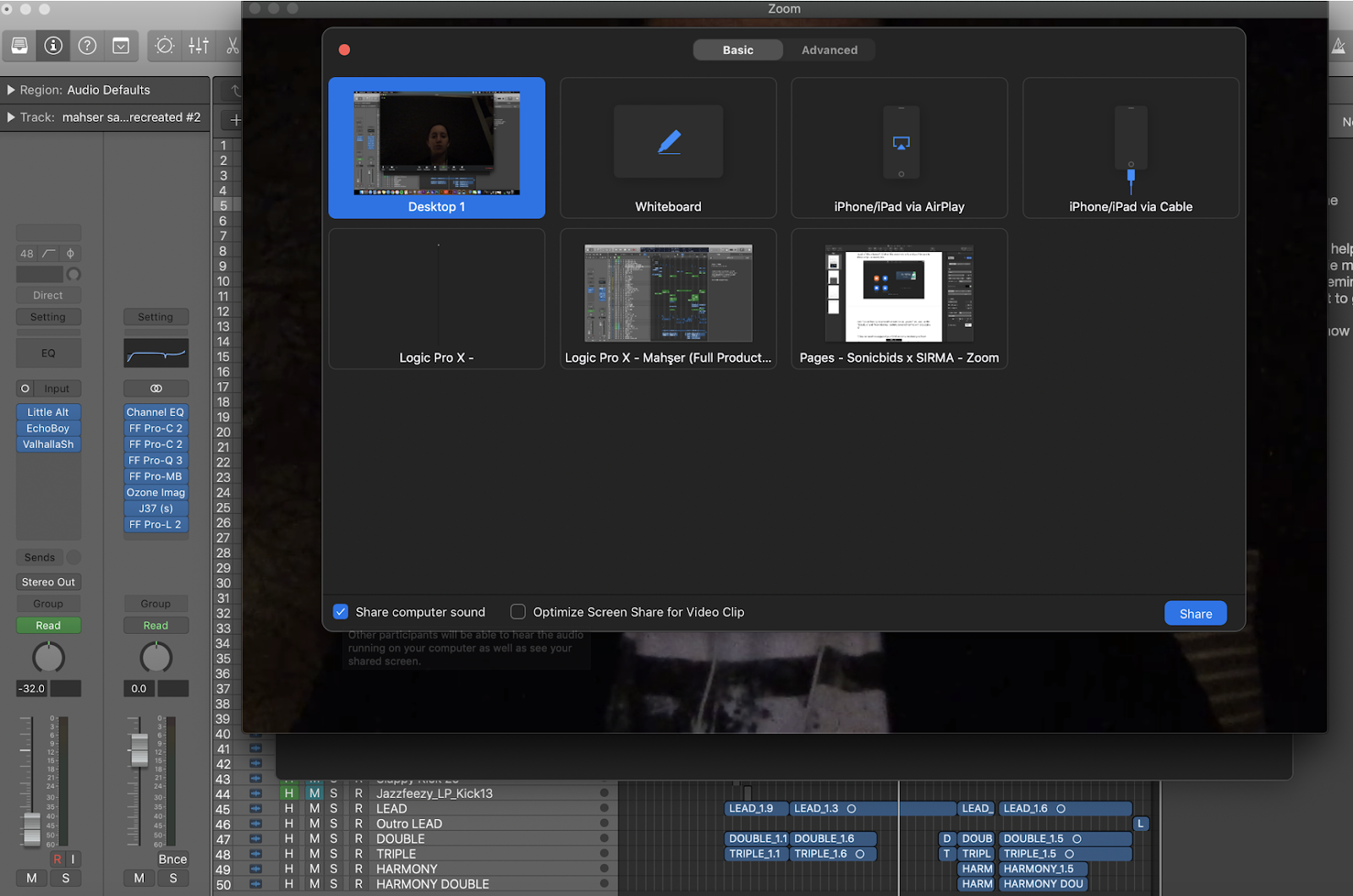Viewport: 1353px width, 896px height.
Task: Mute the HARMONY DOUBLE track
Action: point(315,884)
